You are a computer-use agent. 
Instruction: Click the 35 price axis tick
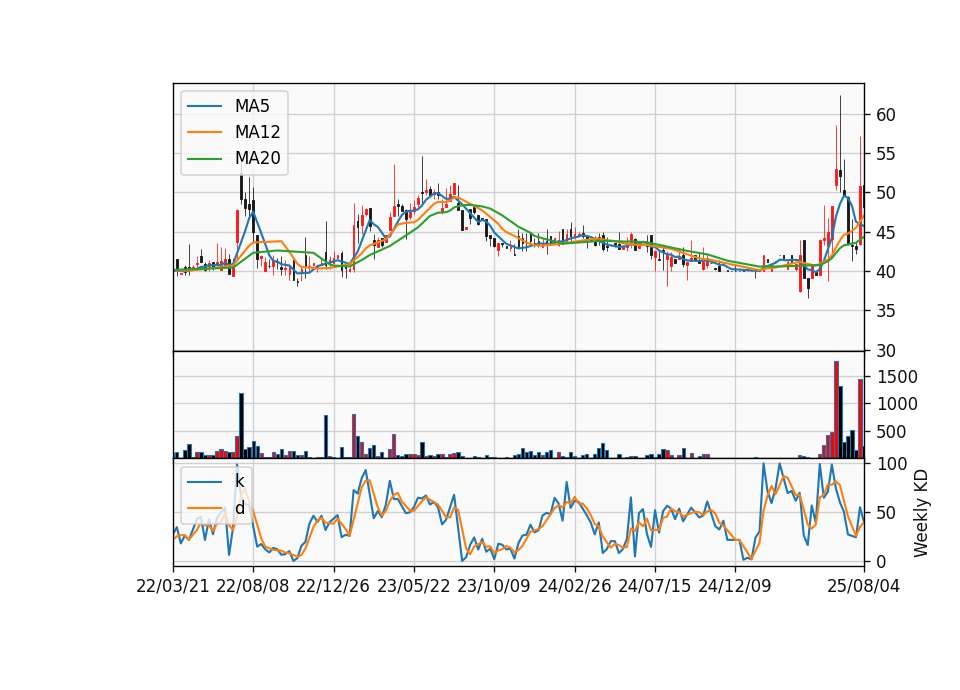click(x=885, y=311)
